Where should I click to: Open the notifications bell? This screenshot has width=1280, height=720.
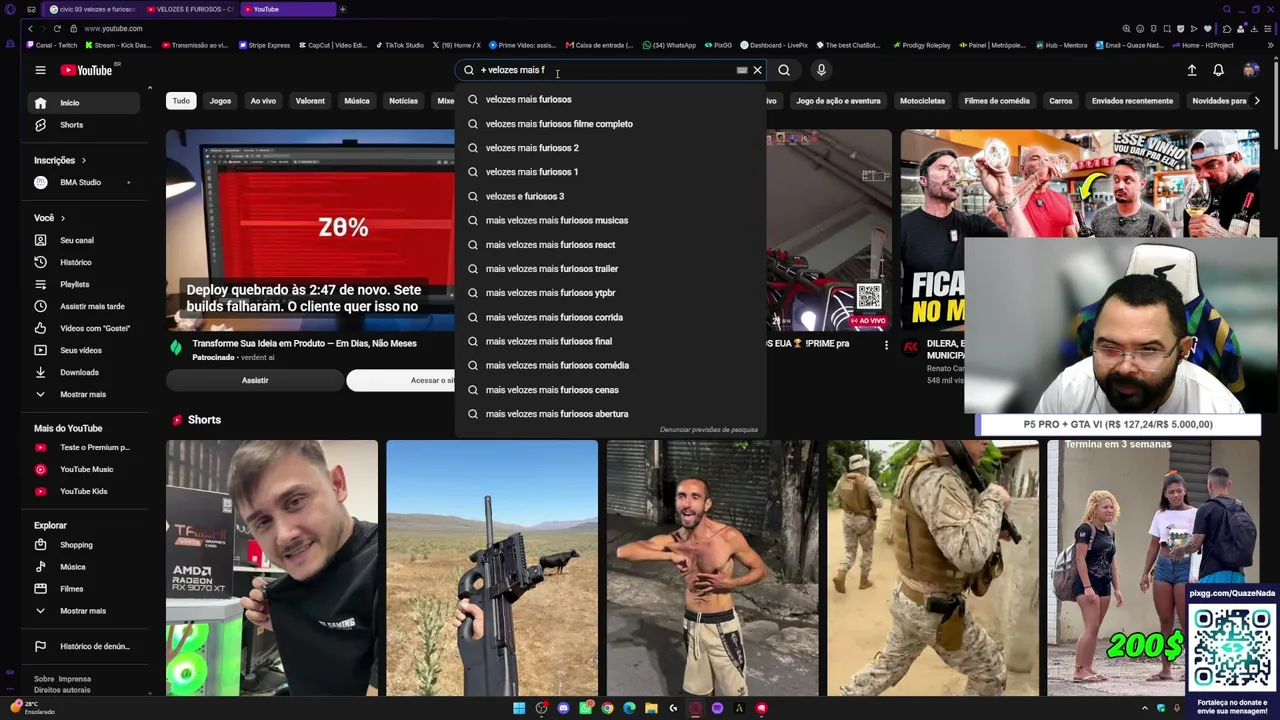[1218, 70]
